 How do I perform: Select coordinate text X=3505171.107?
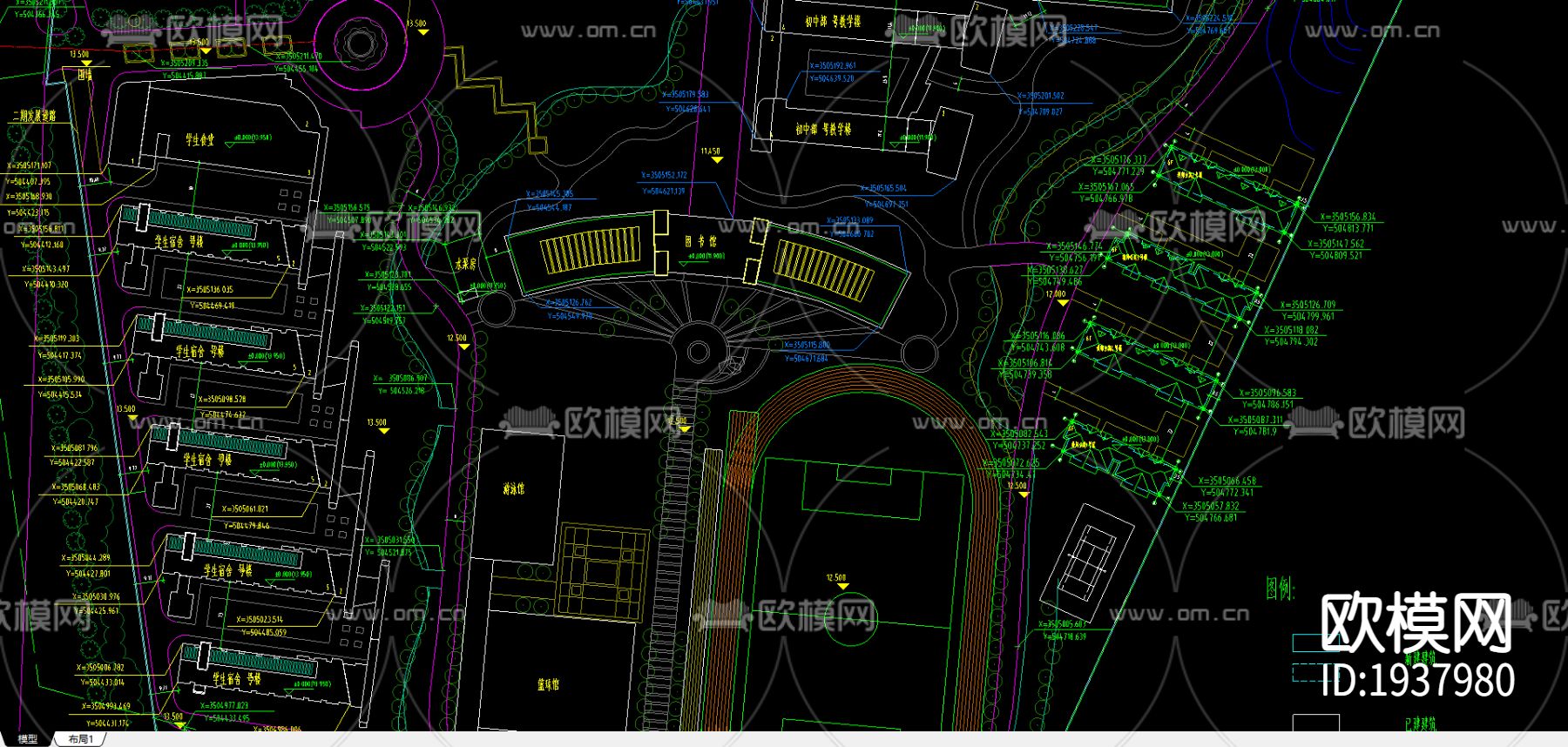(x=30, y=165)
